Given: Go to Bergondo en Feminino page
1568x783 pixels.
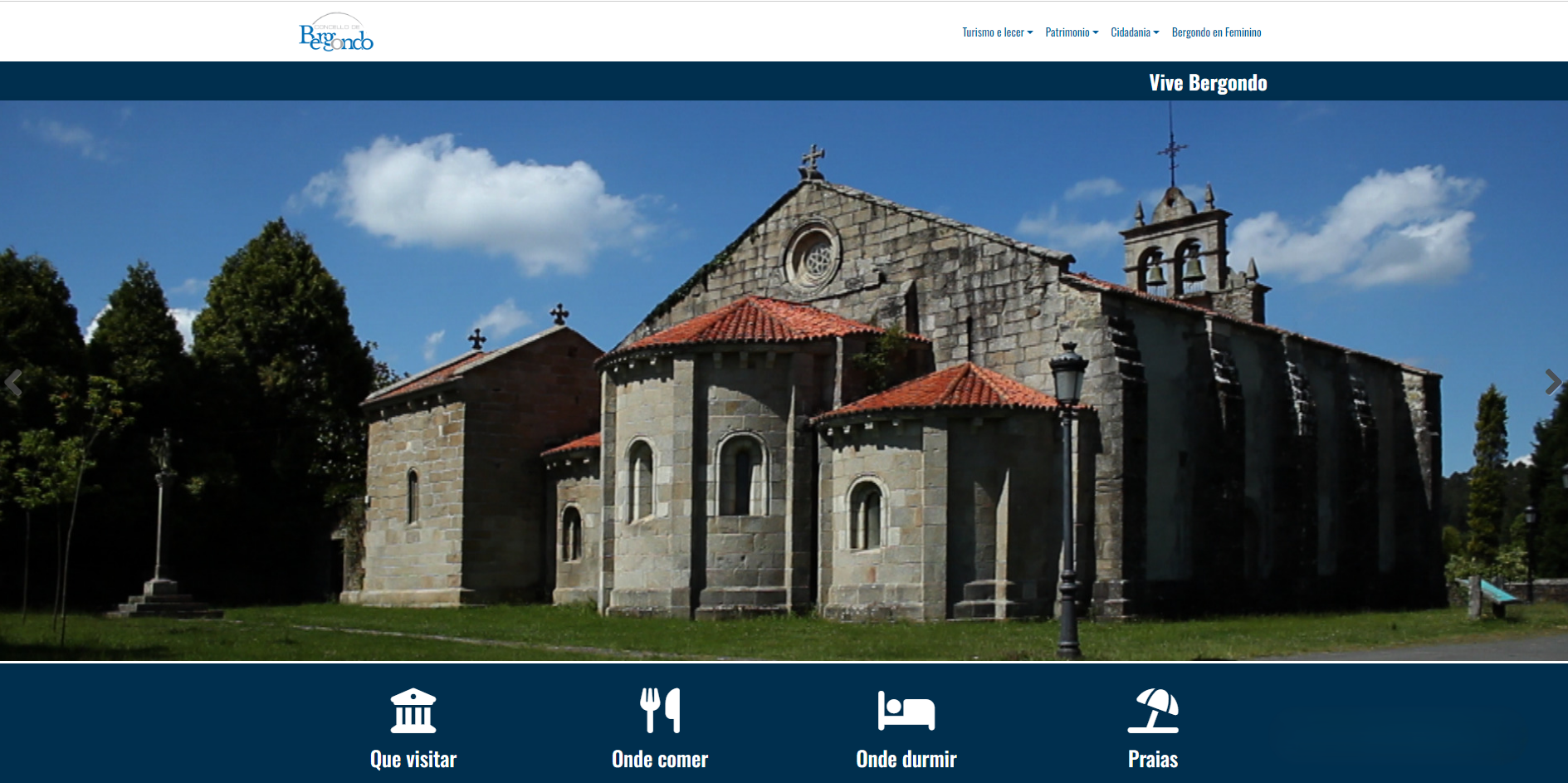Looking at the screenshot, I should point(1216,32).
